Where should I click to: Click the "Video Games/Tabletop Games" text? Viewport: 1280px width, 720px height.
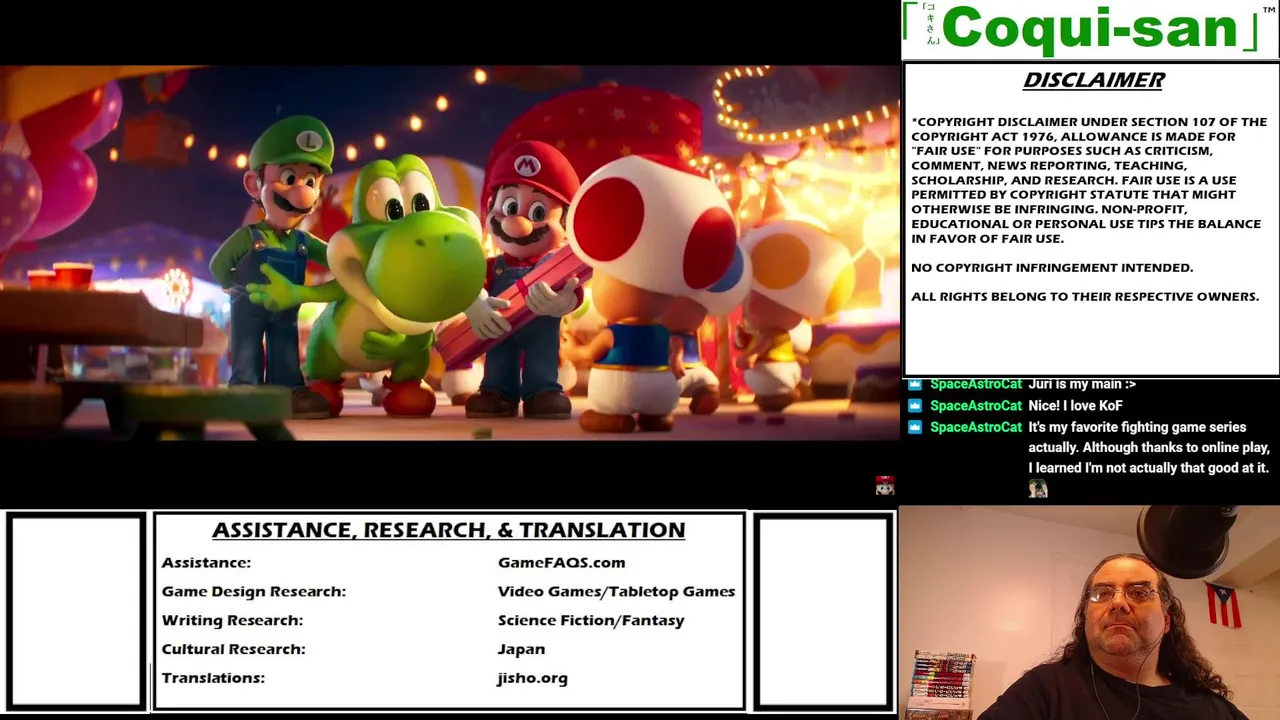click(616, 592)
